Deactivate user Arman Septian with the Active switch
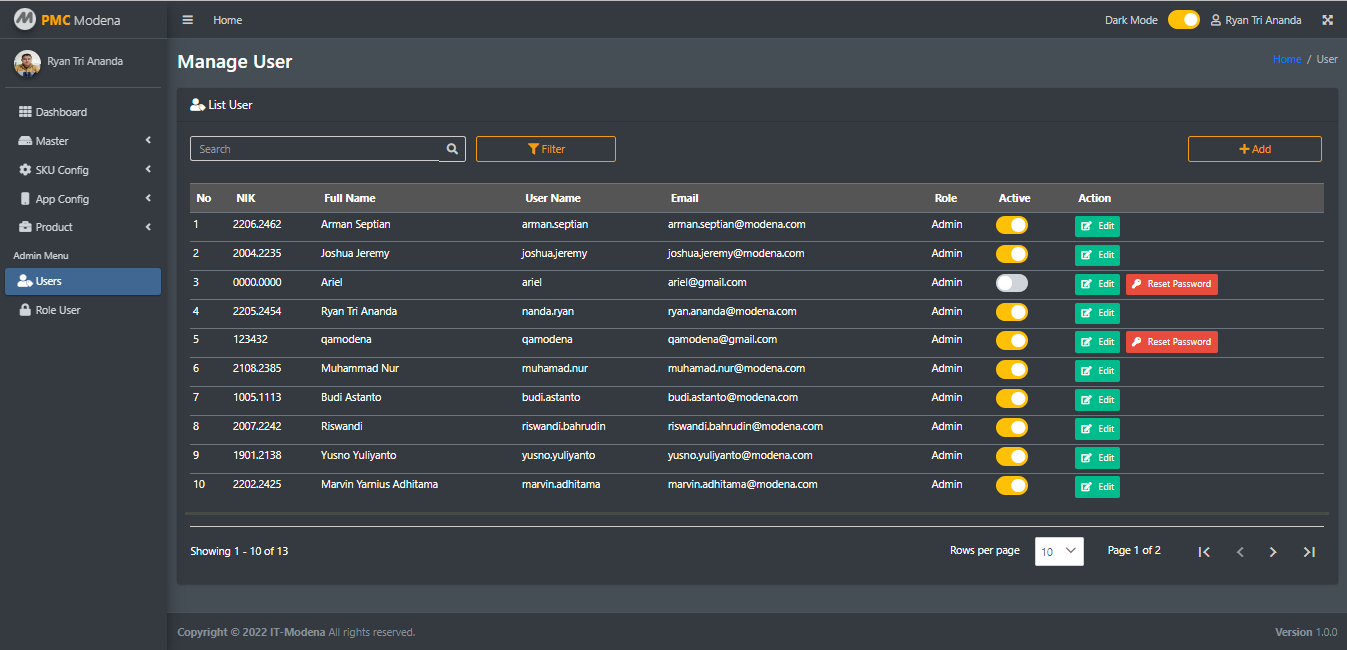Screen dimensions: 1347x650 1012,225
